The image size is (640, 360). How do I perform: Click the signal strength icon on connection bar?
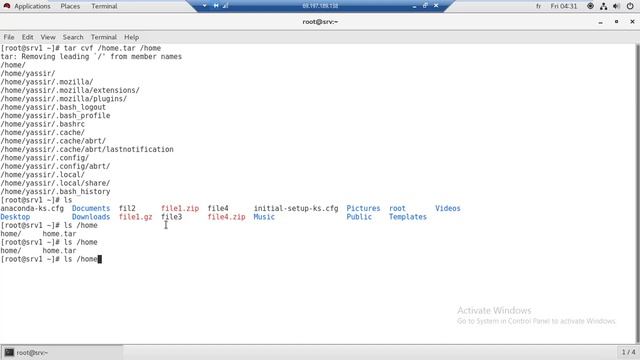[x=225, y=6]
